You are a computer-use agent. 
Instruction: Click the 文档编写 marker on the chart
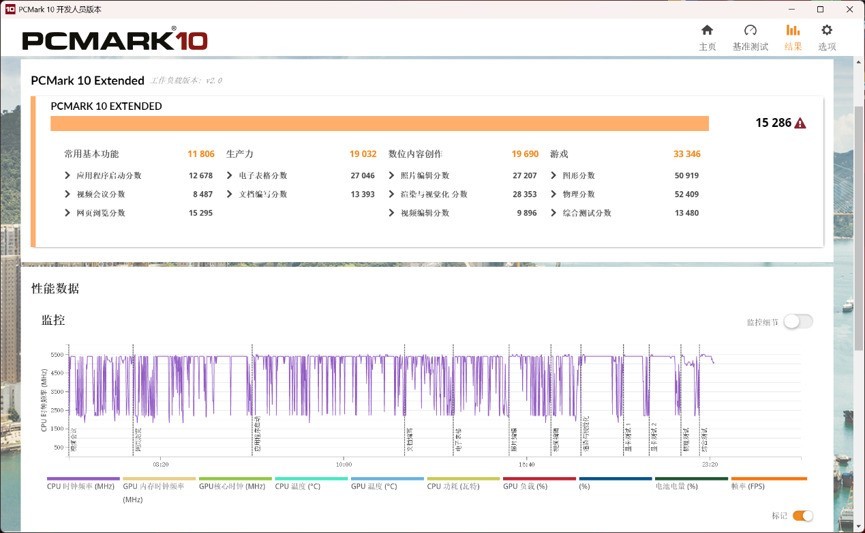(x=405, y=400)
